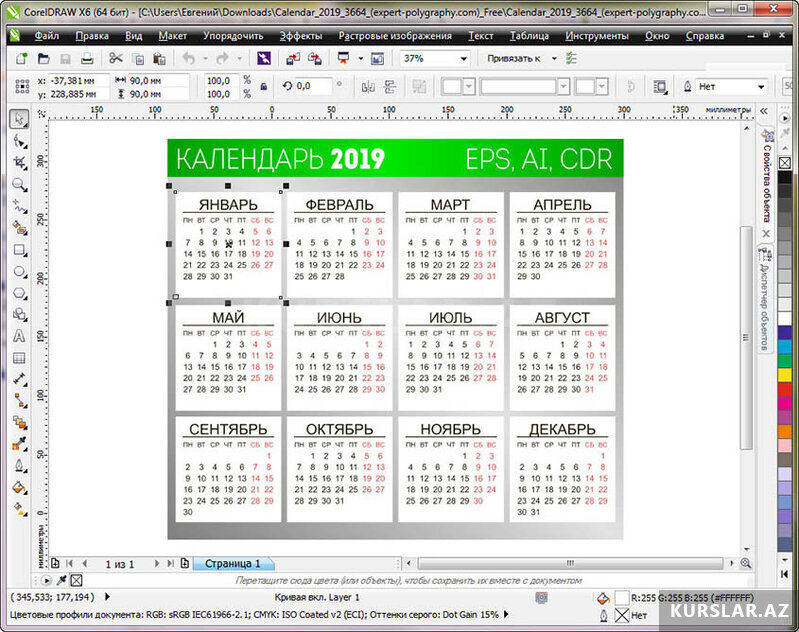Screen dimensions: 799x632
Task: Click the X position field
Action: (x=79, y=81)
